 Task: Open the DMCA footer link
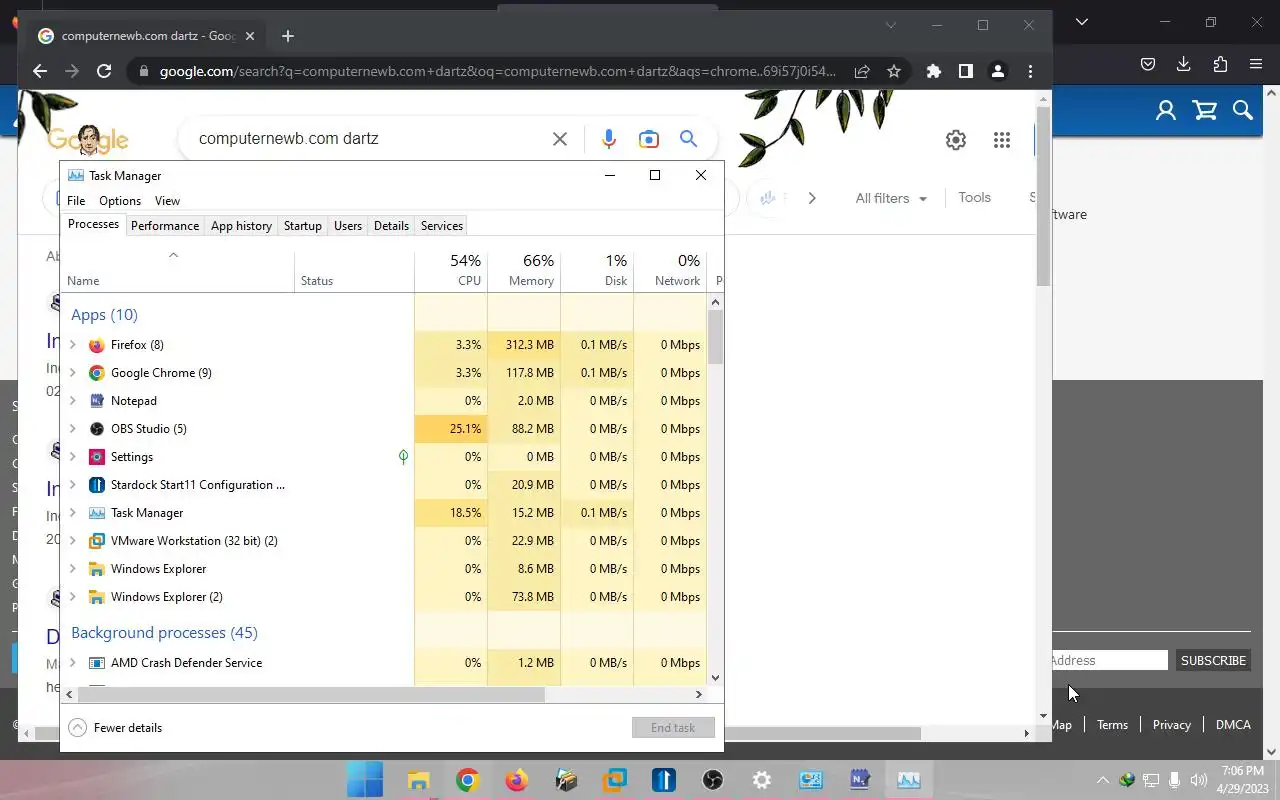tap(1233, 725)
